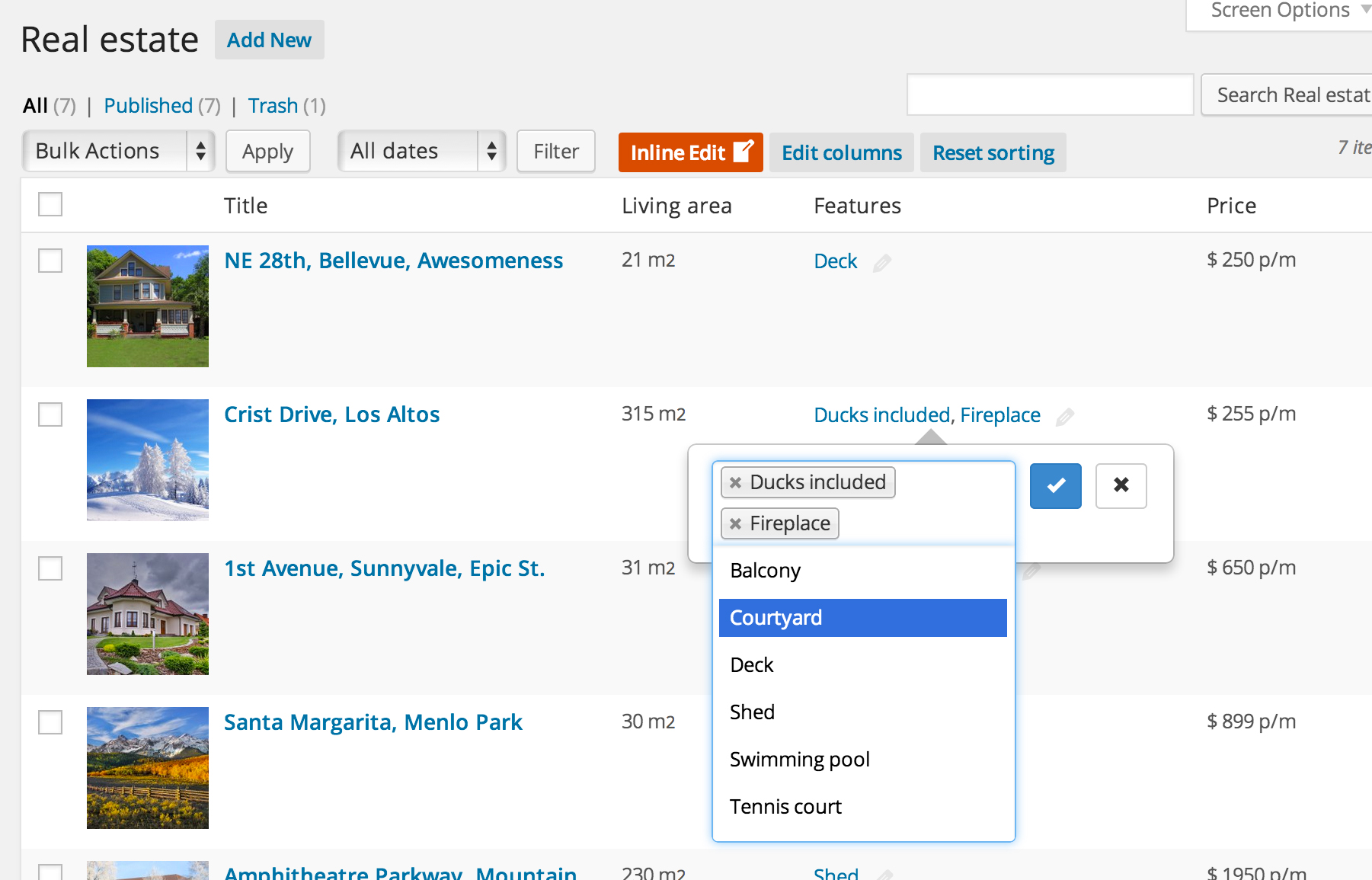This screenshot has height=880, width=1372.
Task: Cancel editing with the X button
Action: click(x=1121, y=485)
